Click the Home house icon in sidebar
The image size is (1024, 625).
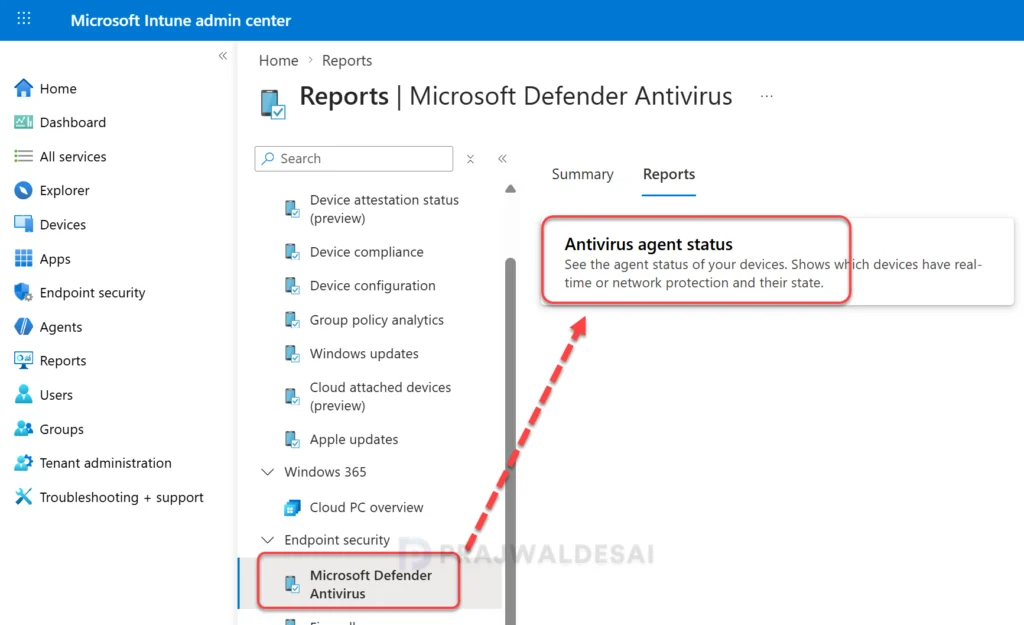coord(24,88)
